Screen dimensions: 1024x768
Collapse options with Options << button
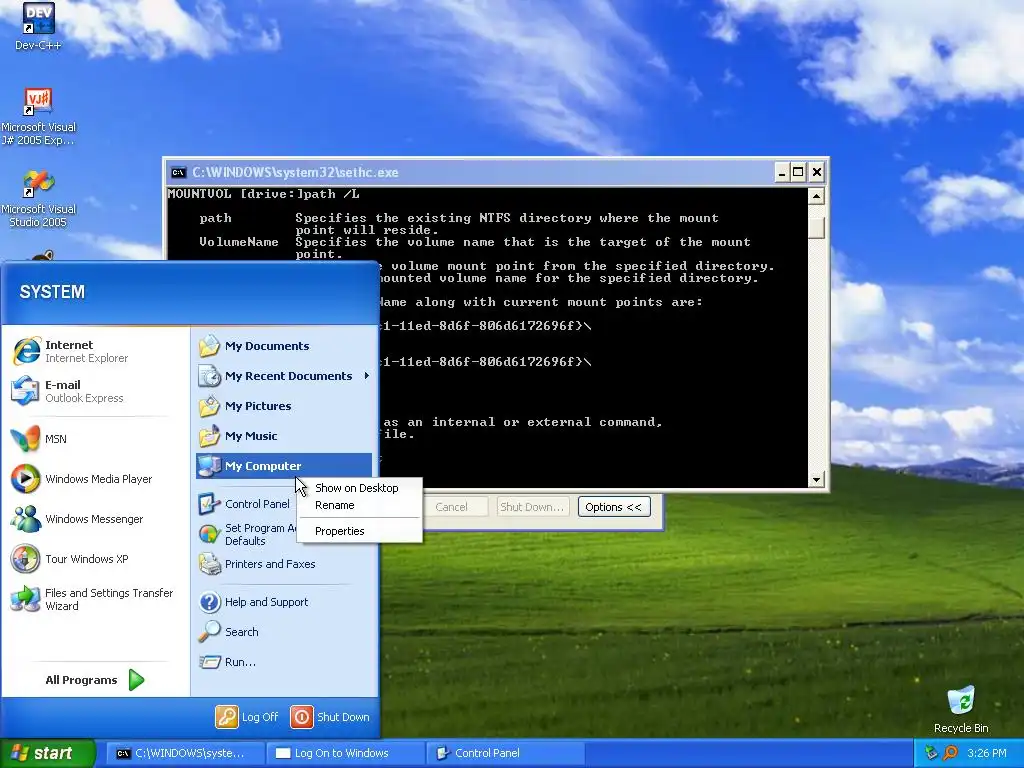coord(614,507)
